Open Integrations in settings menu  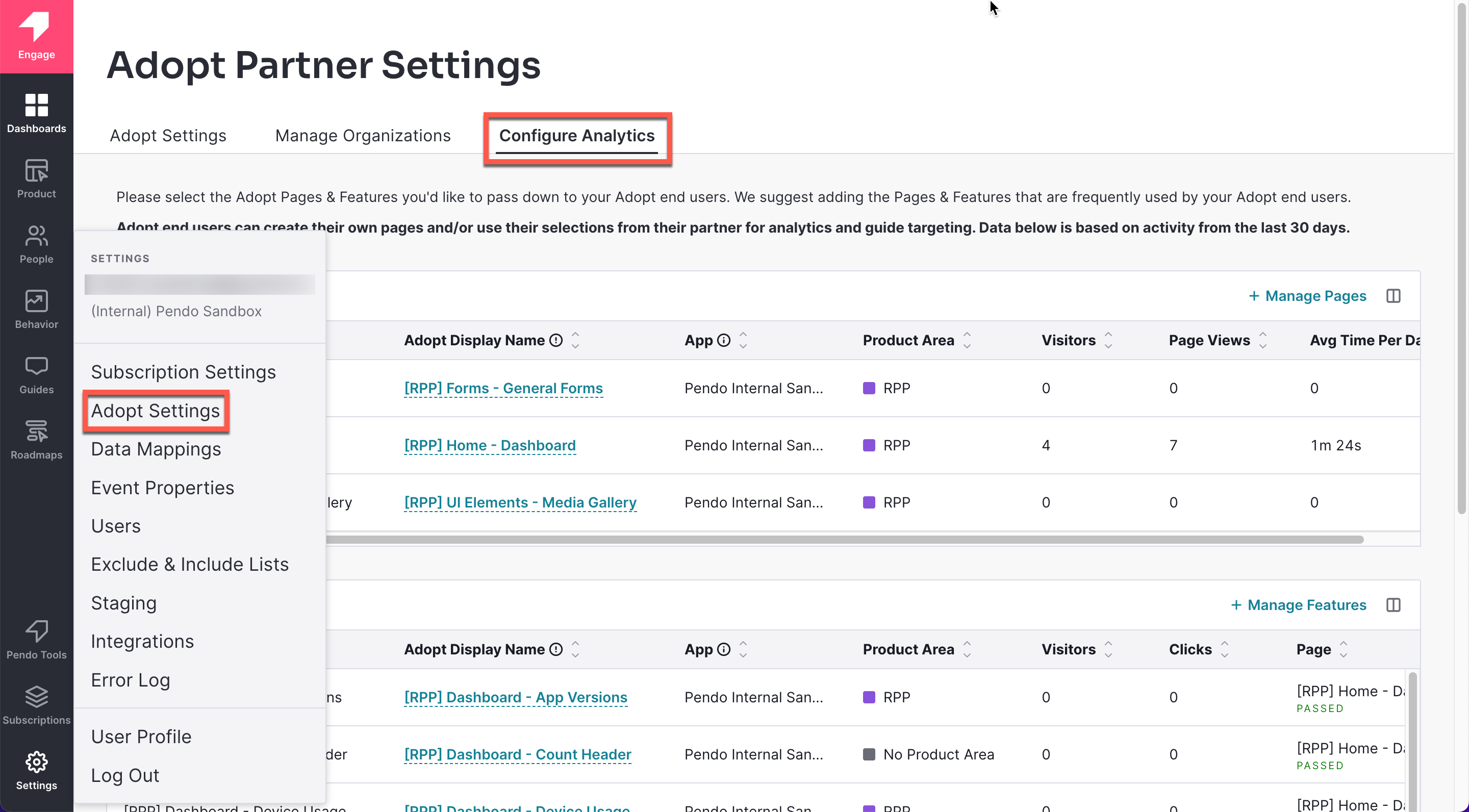point(143,641)
